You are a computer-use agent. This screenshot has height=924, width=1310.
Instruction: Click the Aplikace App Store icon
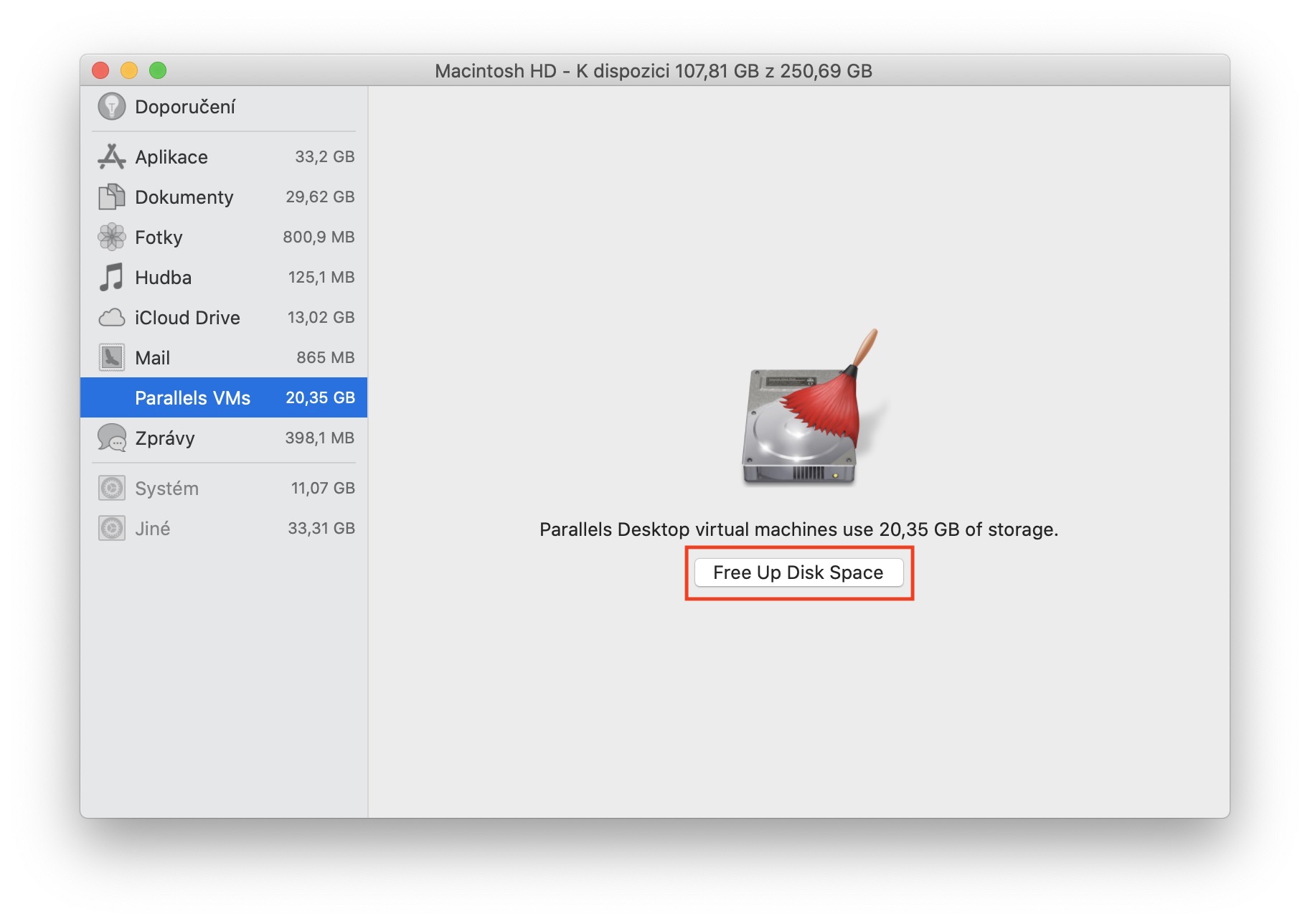pyautogui.click(x=111, y=156)
